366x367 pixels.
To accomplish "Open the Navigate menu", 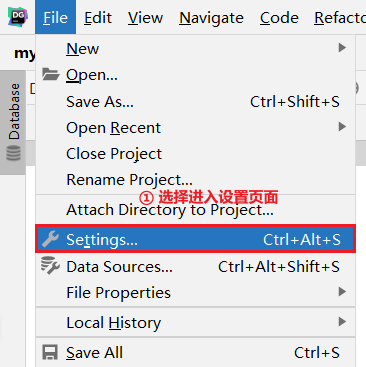I will pos(211,18).
